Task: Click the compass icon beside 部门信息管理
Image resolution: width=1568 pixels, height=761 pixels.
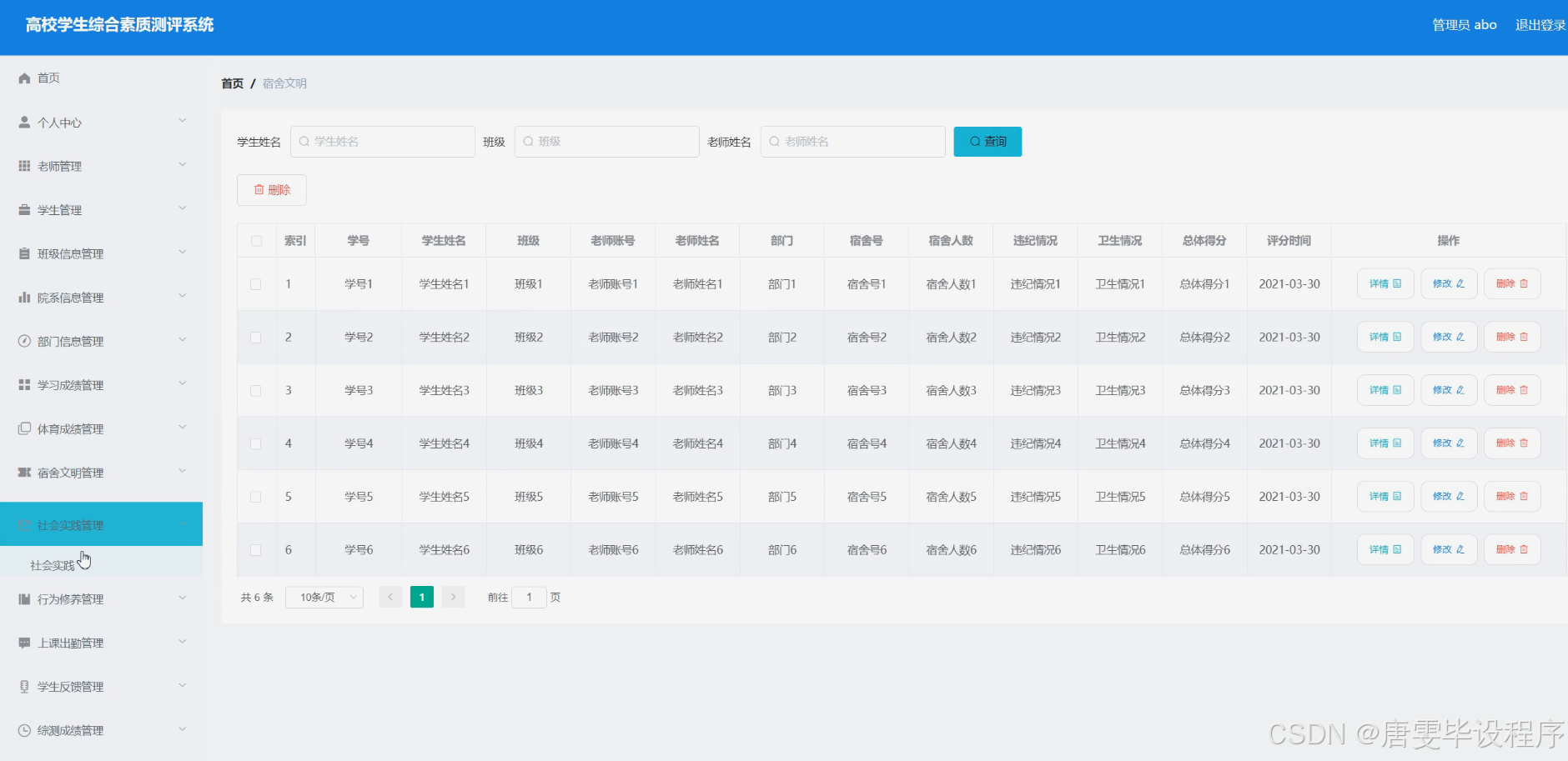Action: coord(24,341)
